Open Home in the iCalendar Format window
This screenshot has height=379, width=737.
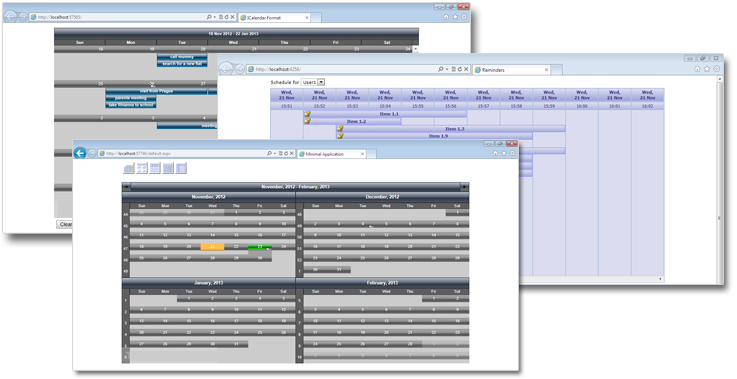(x=446, y=17)
